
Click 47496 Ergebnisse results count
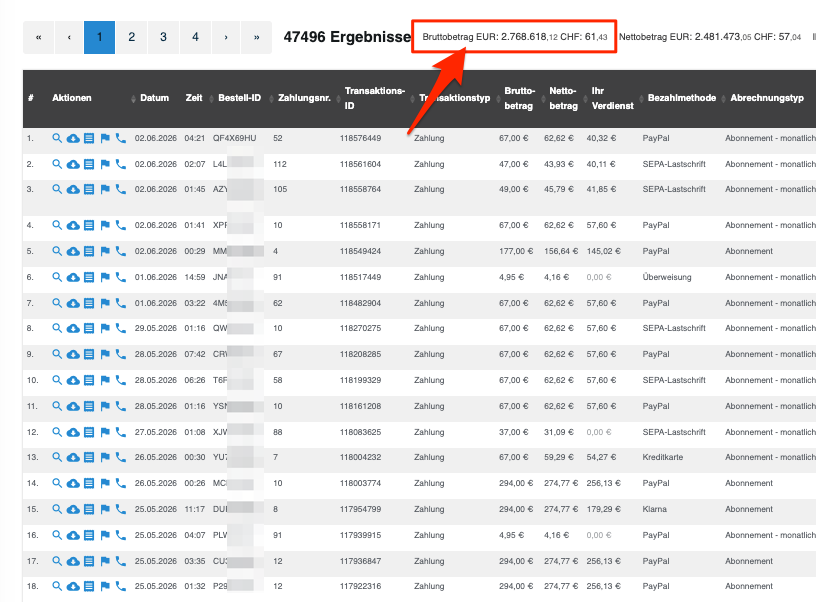click(347, 37)
